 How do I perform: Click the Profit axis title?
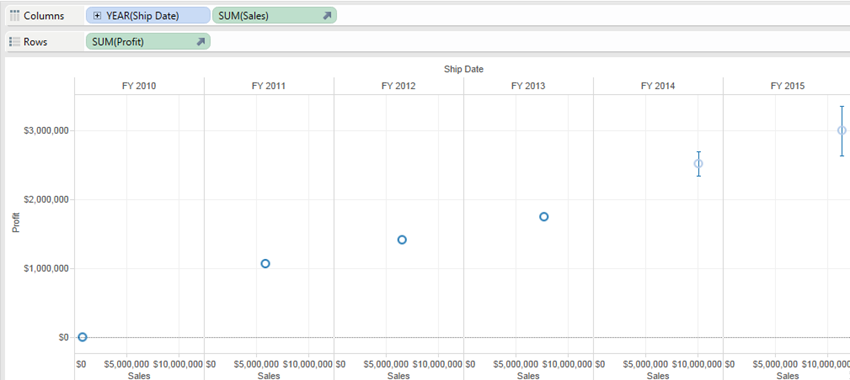(x=16, y=222)
